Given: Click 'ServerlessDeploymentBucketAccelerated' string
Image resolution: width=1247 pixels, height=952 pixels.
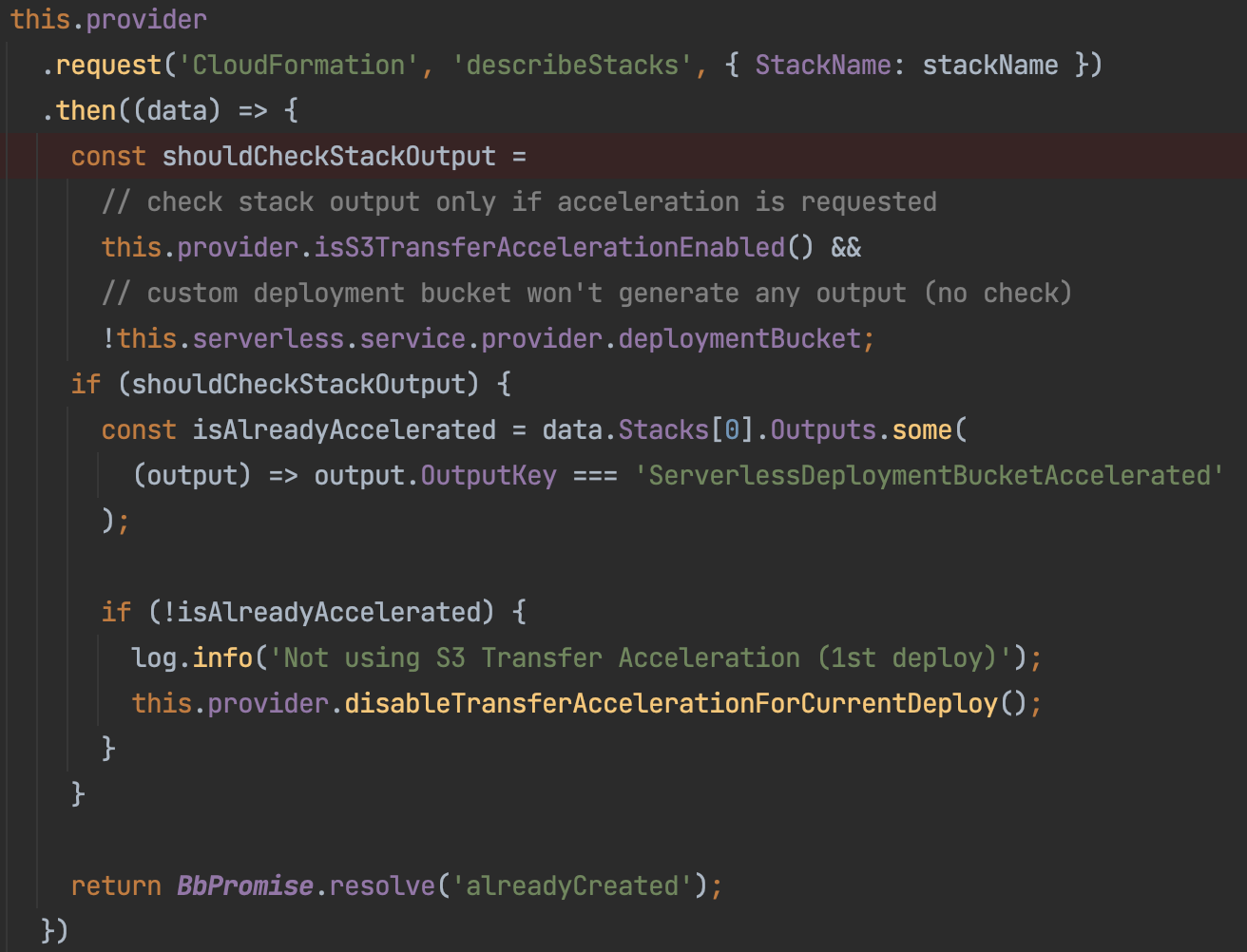Looking at the screenshot, I should [930, 476].
